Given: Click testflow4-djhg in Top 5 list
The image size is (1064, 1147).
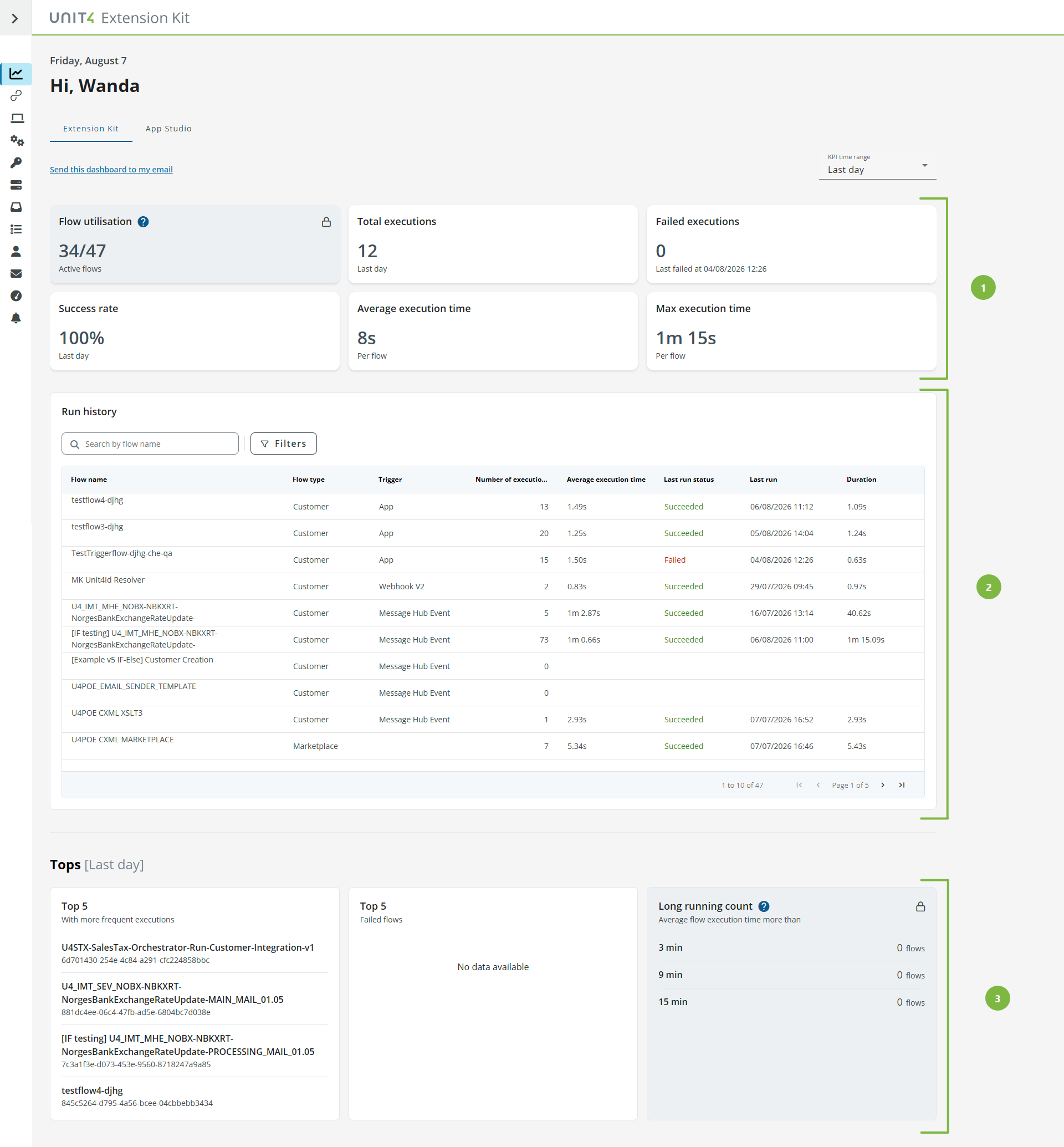Looking at the screenshot, I should 92,1090.
